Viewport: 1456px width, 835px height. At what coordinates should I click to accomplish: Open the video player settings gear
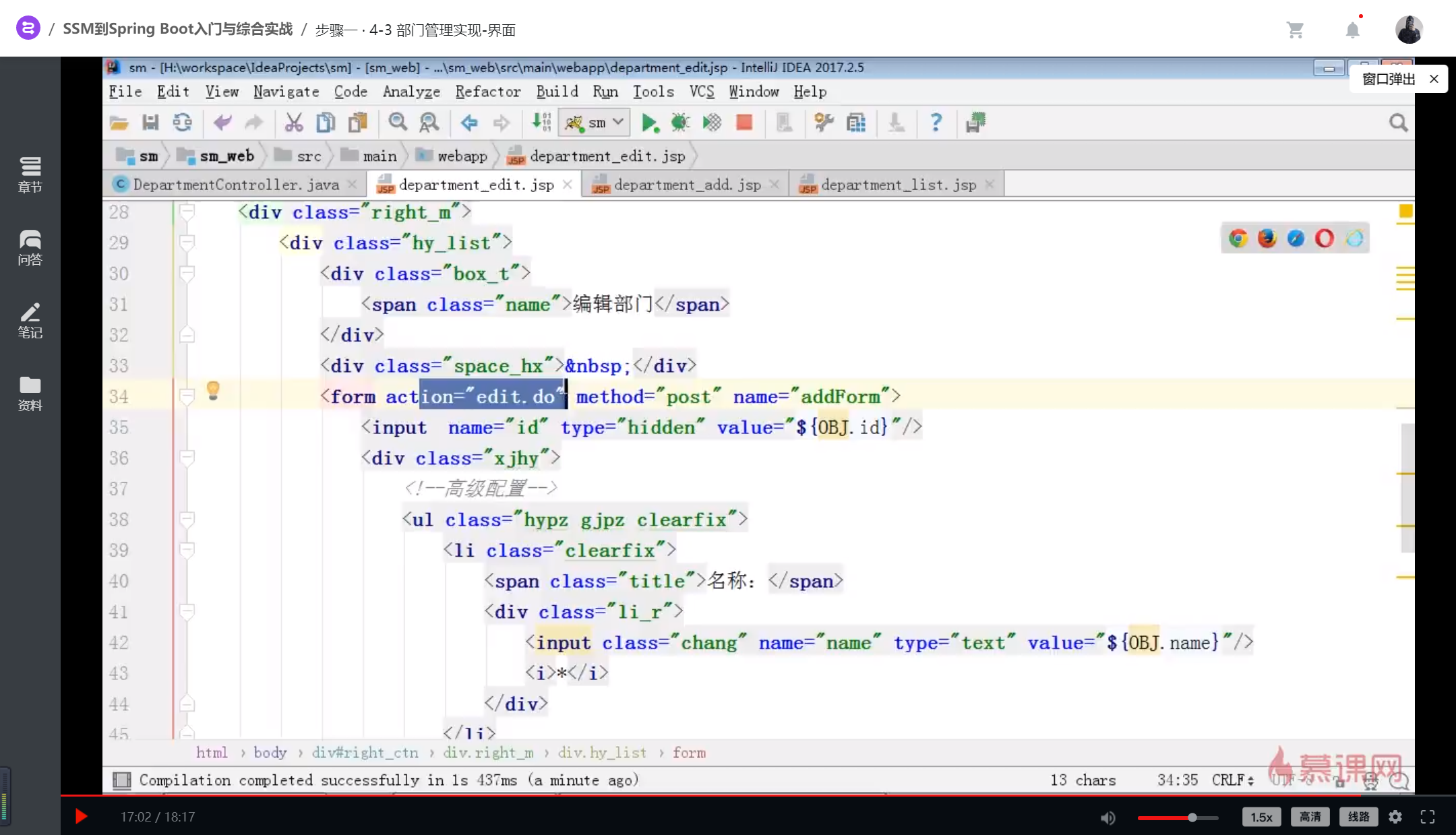coord(1395,817)
